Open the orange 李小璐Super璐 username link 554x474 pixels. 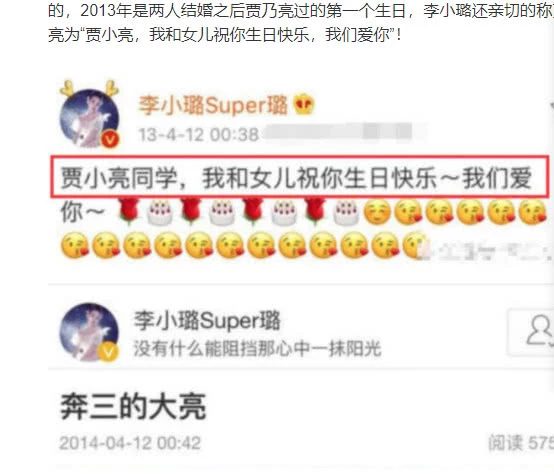(213, 105)
